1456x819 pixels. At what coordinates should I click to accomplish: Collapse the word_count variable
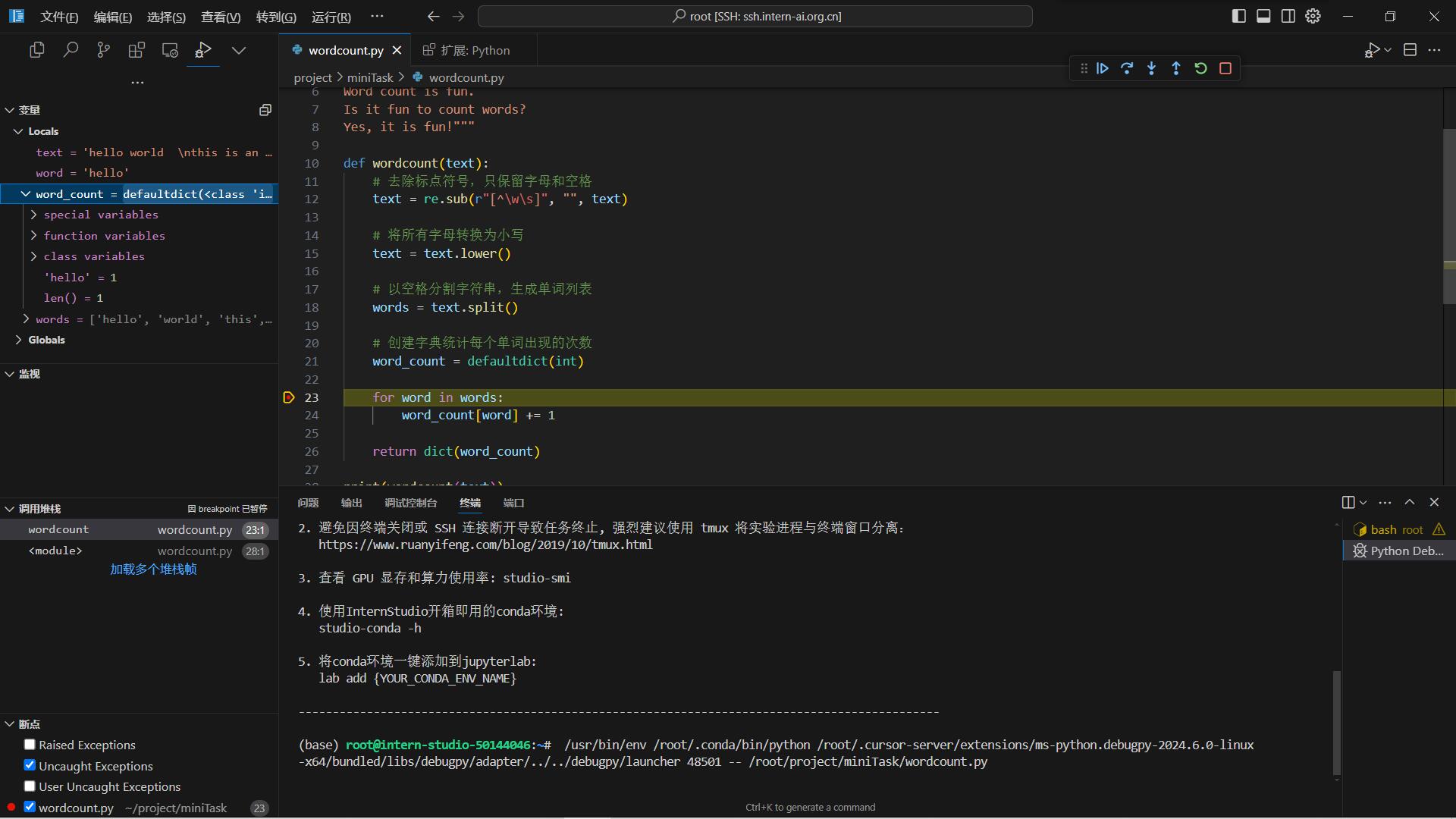[x=26, y=194]
